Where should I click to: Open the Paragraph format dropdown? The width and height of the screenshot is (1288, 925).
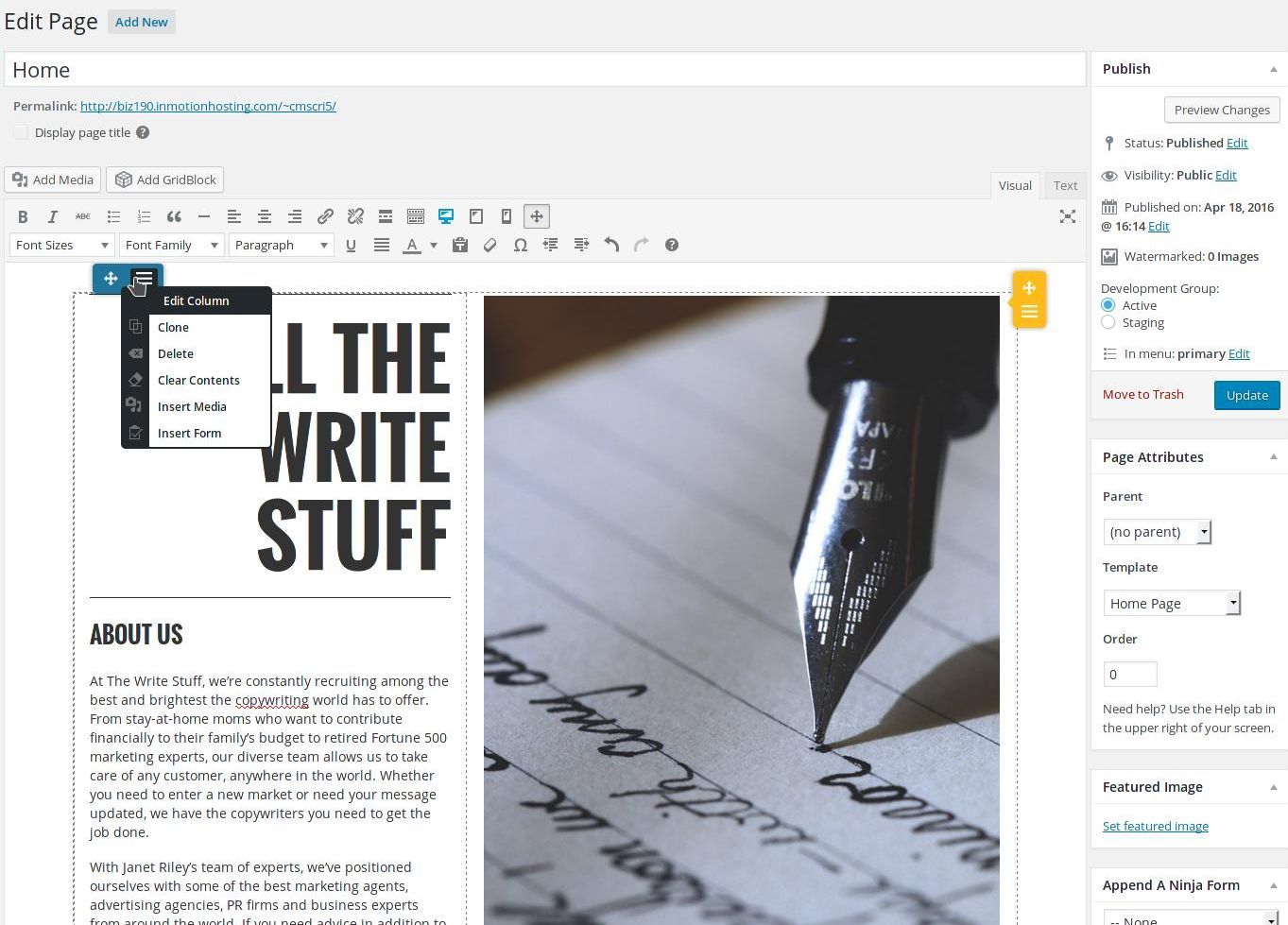point(281,245)
